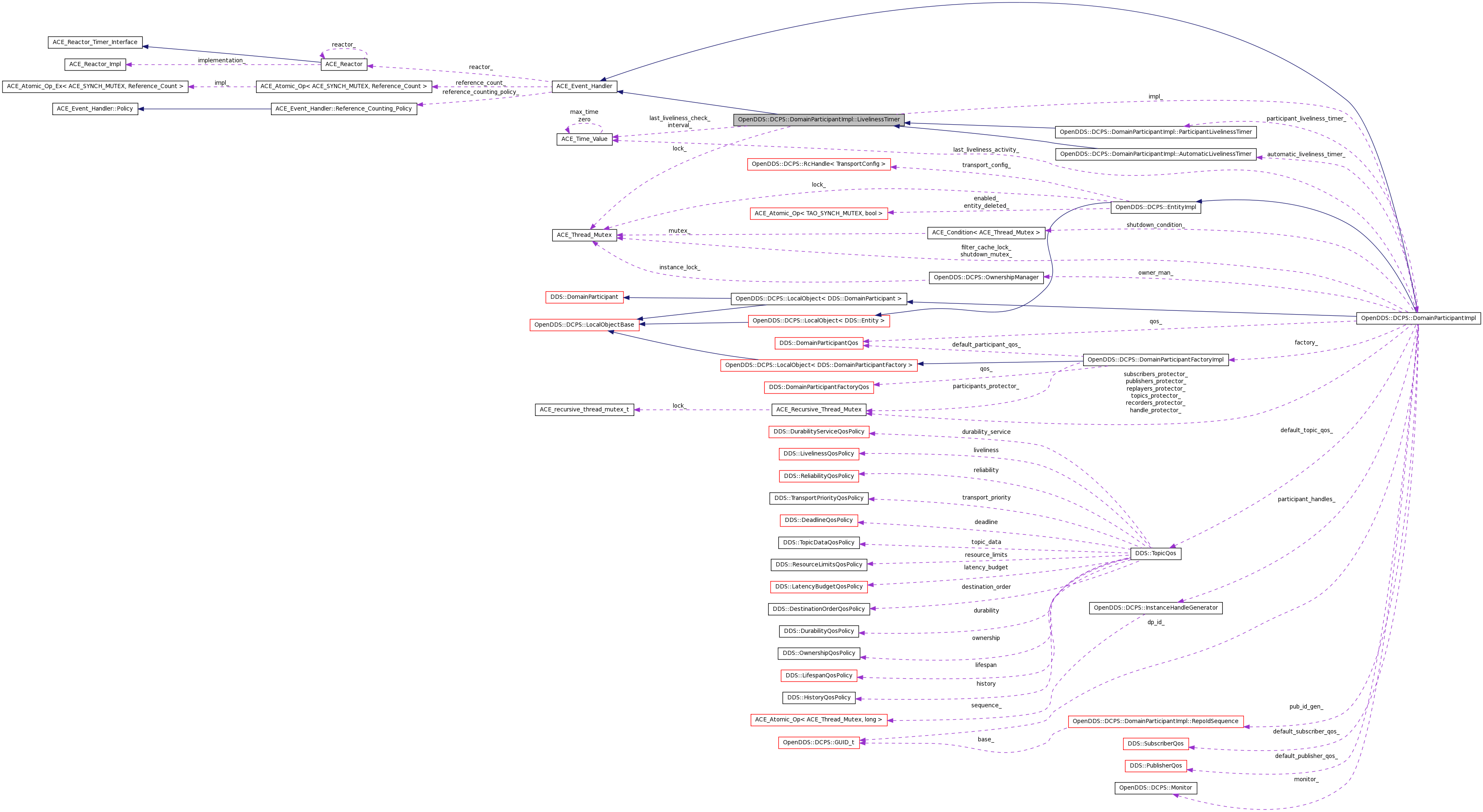Open the DDS::PublisherQos node

pos(1155,766)
